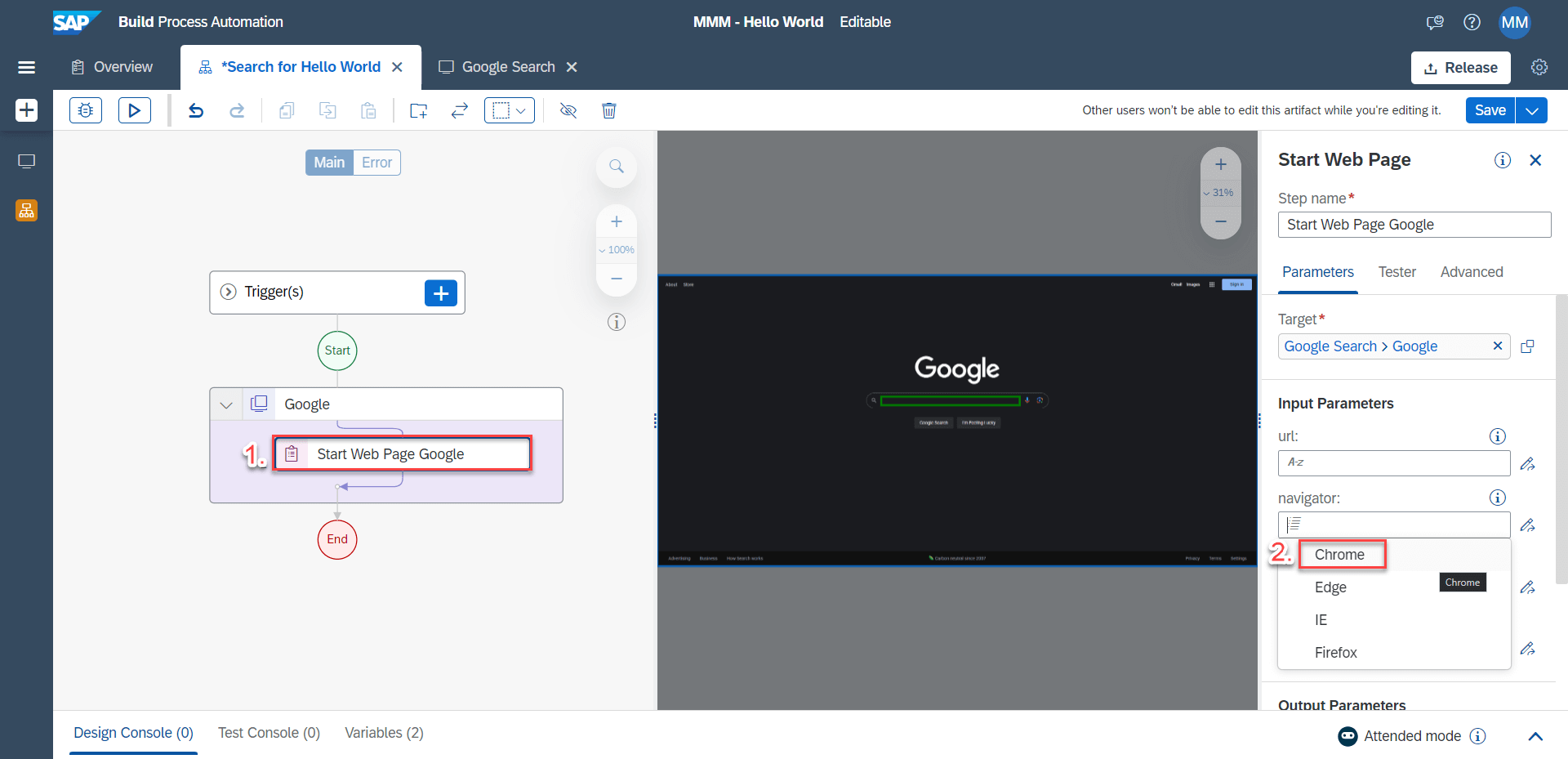Toggle the hide/show eye icon in toolbar
1568x759 pixels.
(x=568, y=110)
